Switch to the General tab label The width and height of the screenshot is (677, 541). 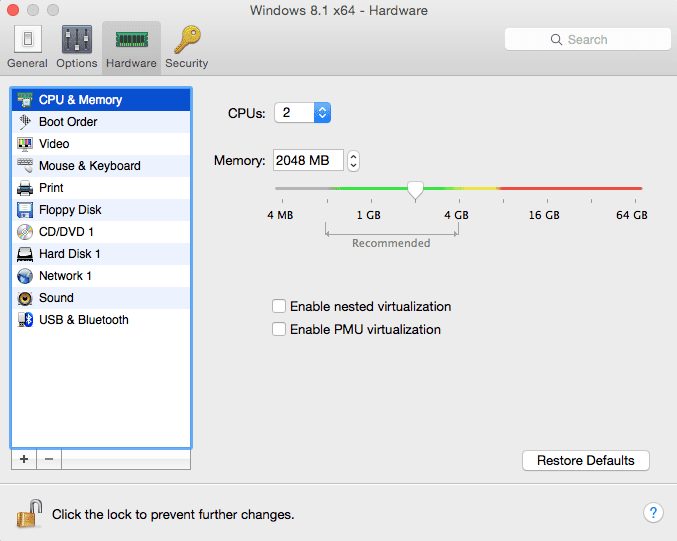28,63
